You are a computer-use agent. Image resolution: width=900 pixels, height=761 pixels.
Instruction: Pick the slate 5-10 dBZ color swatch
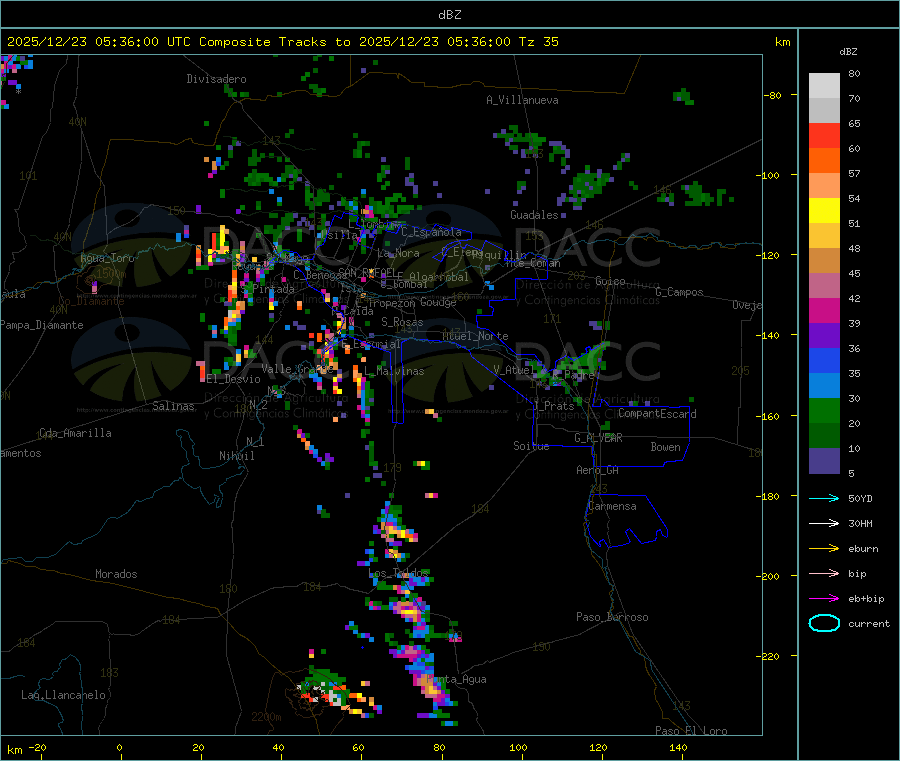coord(824,461)
